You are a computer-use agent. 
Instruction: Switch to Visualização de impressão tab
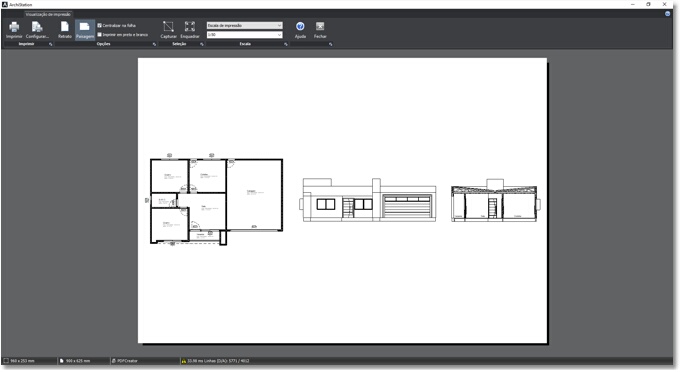[48, 14]
